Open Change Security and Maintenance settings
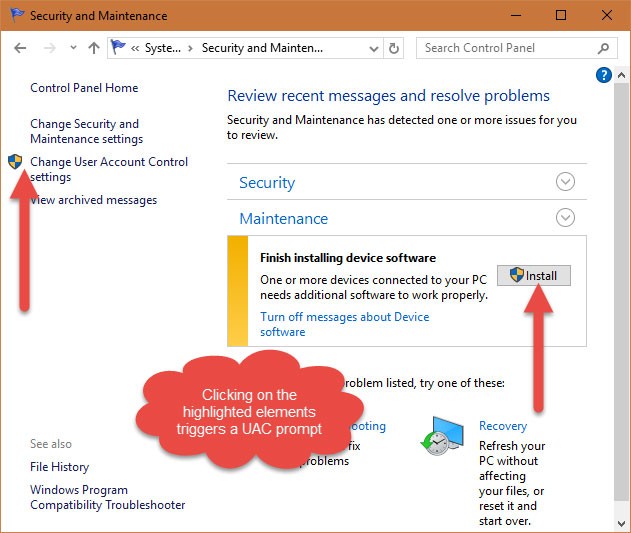This screenshot has height=533, width=631. click(87, 131)
